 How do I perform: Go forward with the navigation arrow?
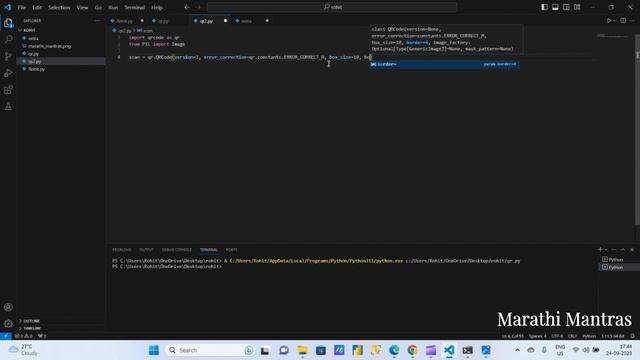(198, 7)
